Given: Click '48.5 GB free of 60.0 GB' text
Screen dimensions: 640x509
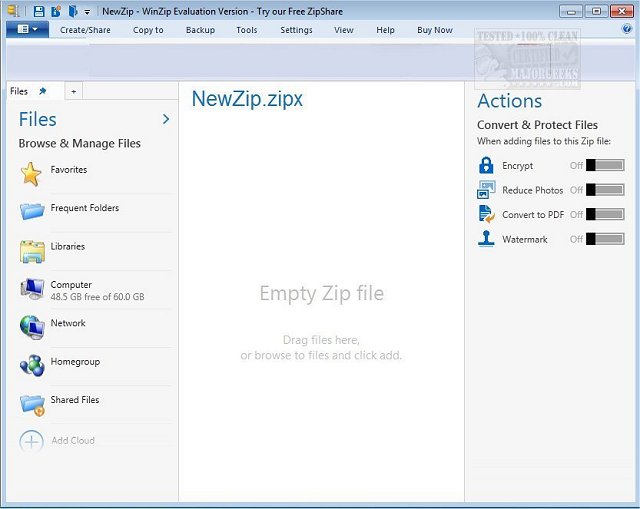Looking at the screenshot, I should pyautogui.click(x=98, y=297).
